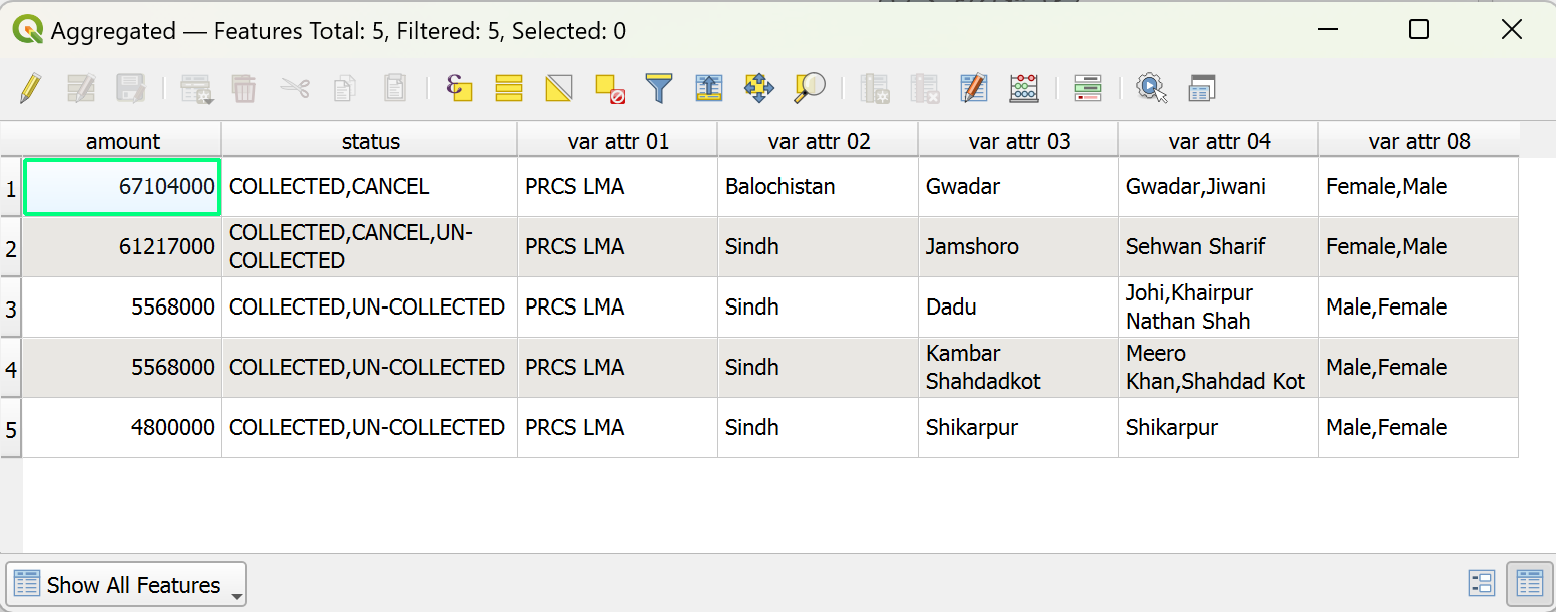Switch to form view
The width and height of the screenshot is (1556, 612).
1481,584
